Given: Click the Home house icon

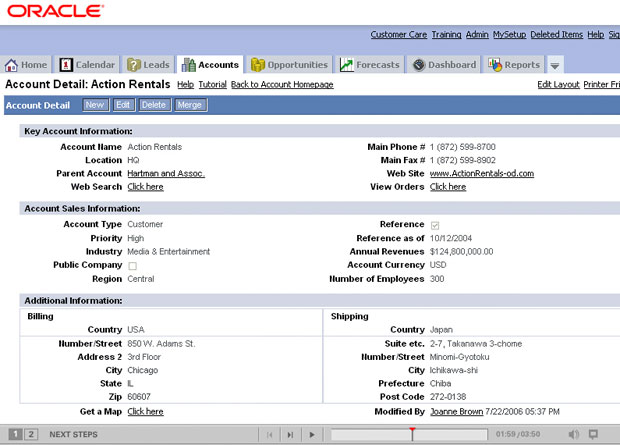Looking at the screenshot, I should (x=11, y=65).
